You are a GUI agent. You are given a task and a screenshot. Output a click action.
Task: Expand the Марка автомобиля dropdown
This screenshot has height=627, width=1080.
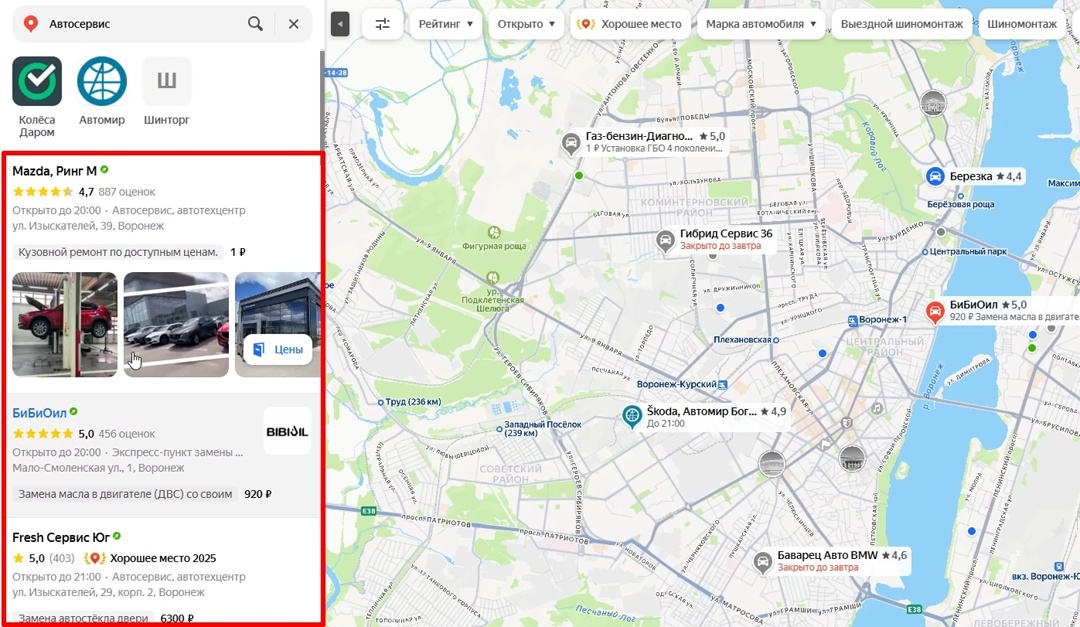coord(761,24)
